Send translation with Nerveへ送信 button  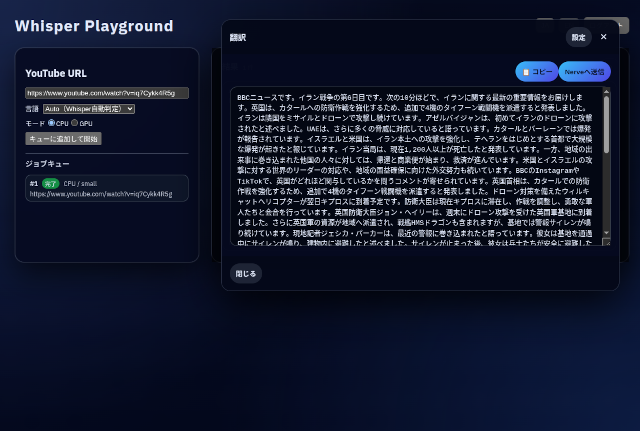pos(584,72)
